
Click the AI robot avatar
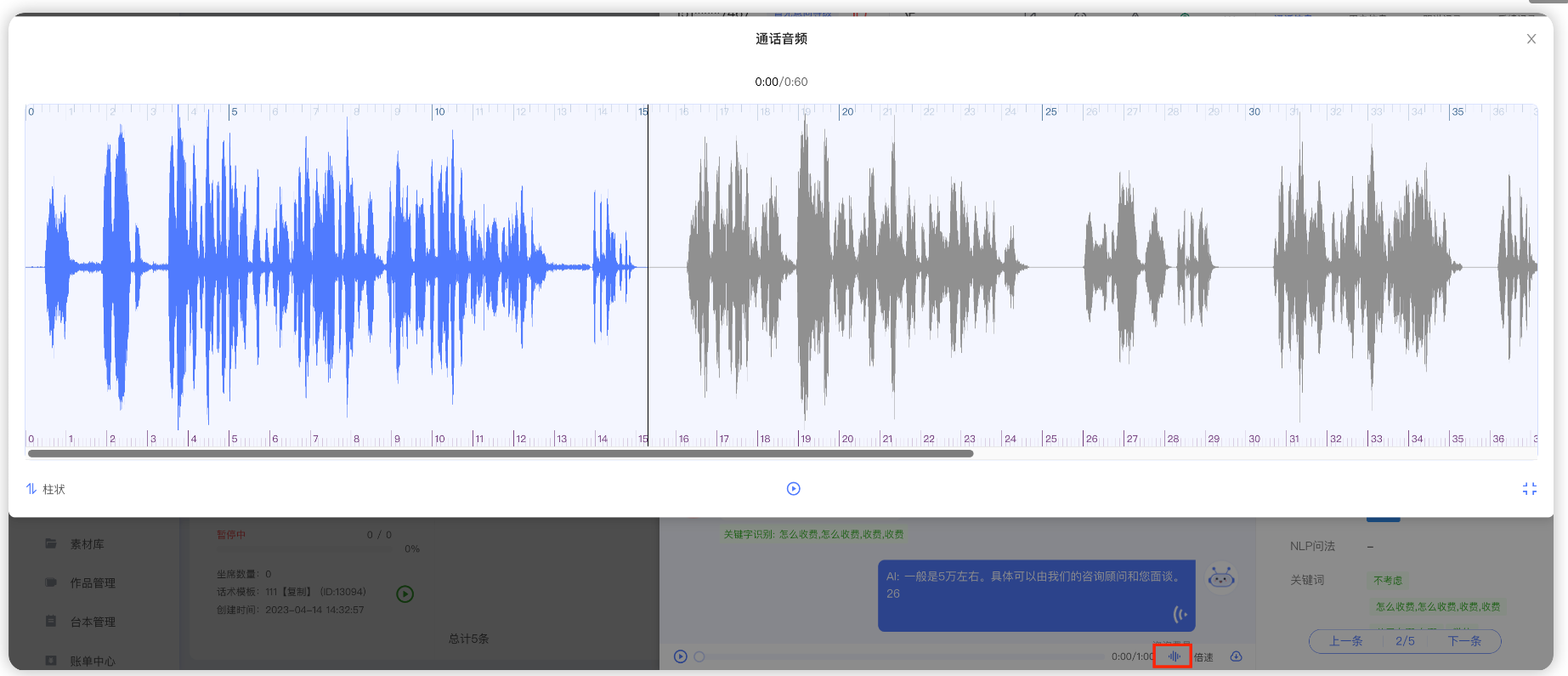point(1221,578)
